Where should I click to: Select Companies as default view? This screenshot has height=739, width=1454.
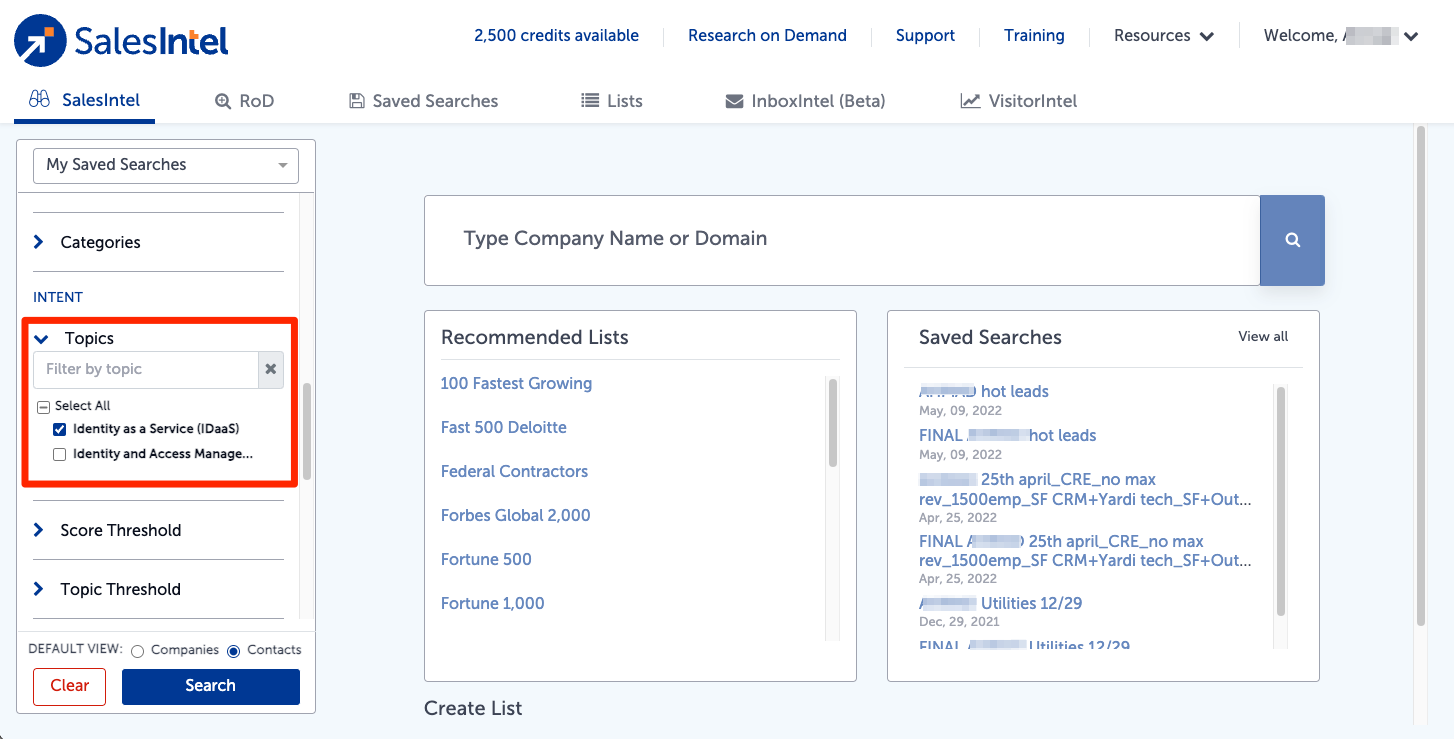coord(138,651)
